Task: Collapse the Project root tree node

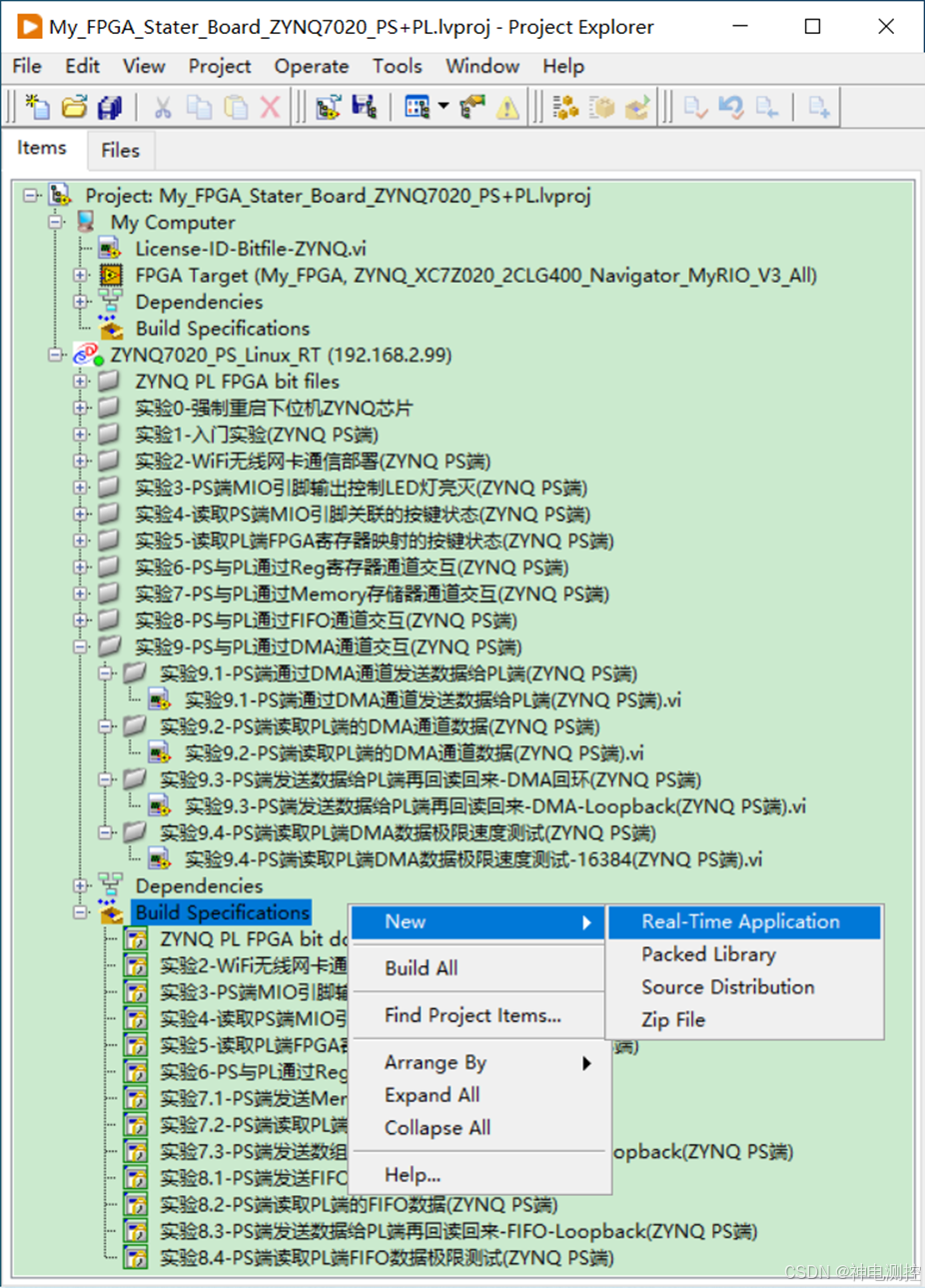Action: (x=31, y=195)
